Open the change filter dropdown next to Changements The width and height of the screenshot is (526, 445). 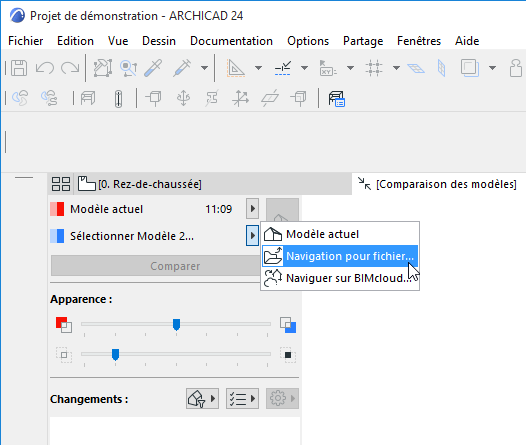click(202, 399)
